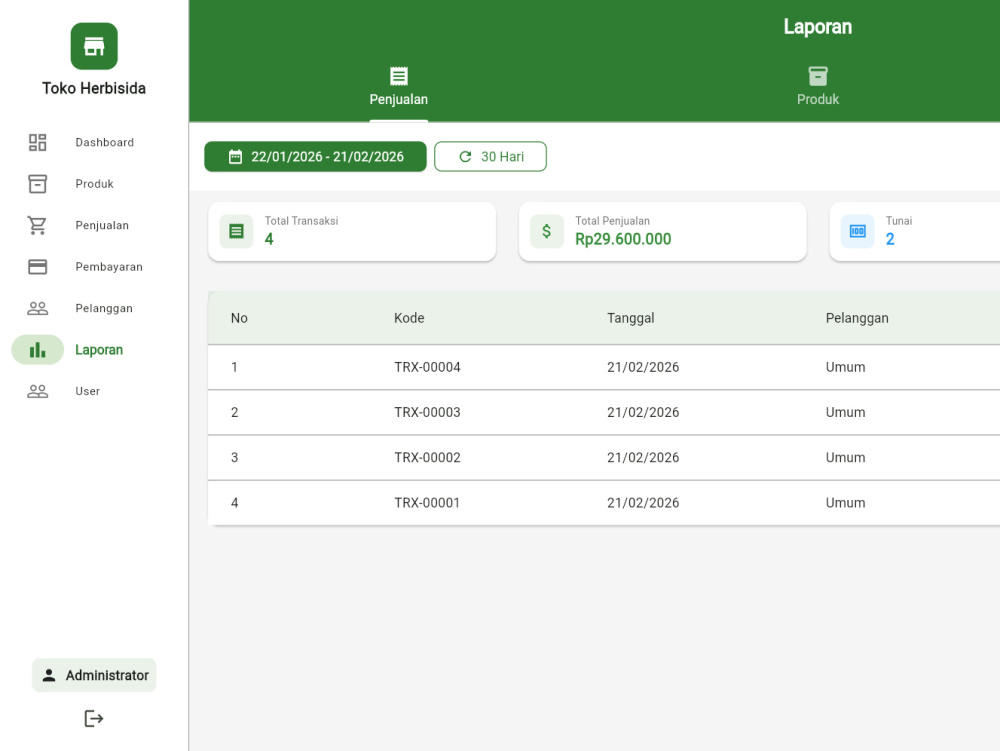Click the Total Transaksi value 4
The image size is (1000, 751).
(x=269, y=239)
